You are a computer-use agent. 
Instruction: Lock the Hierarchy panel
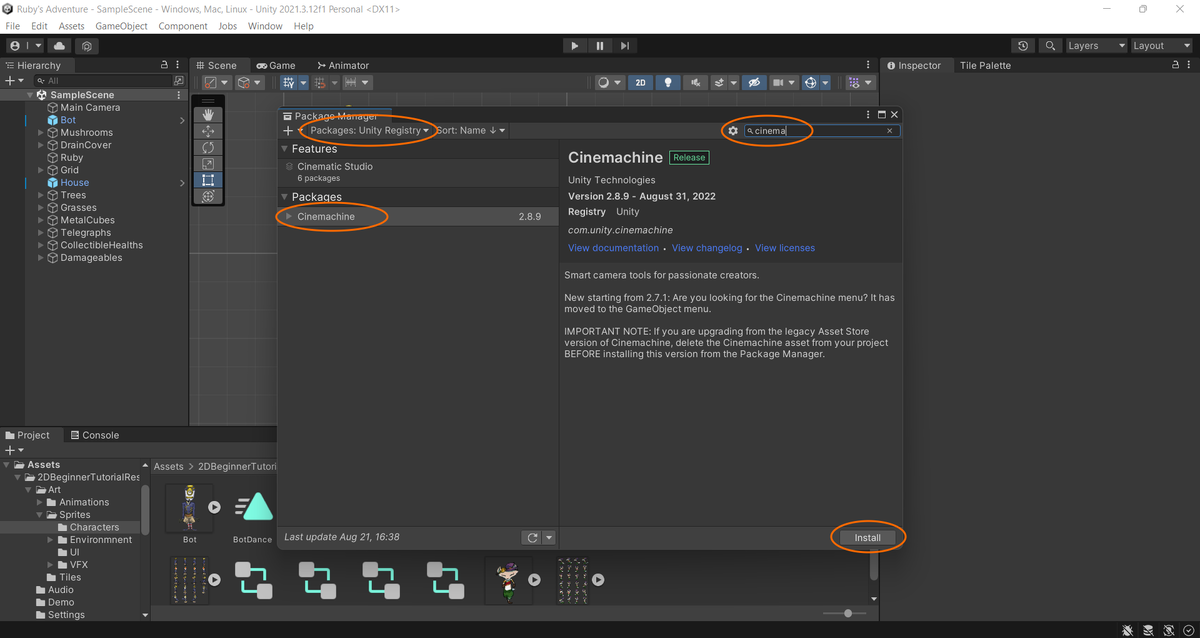(164, 65)
